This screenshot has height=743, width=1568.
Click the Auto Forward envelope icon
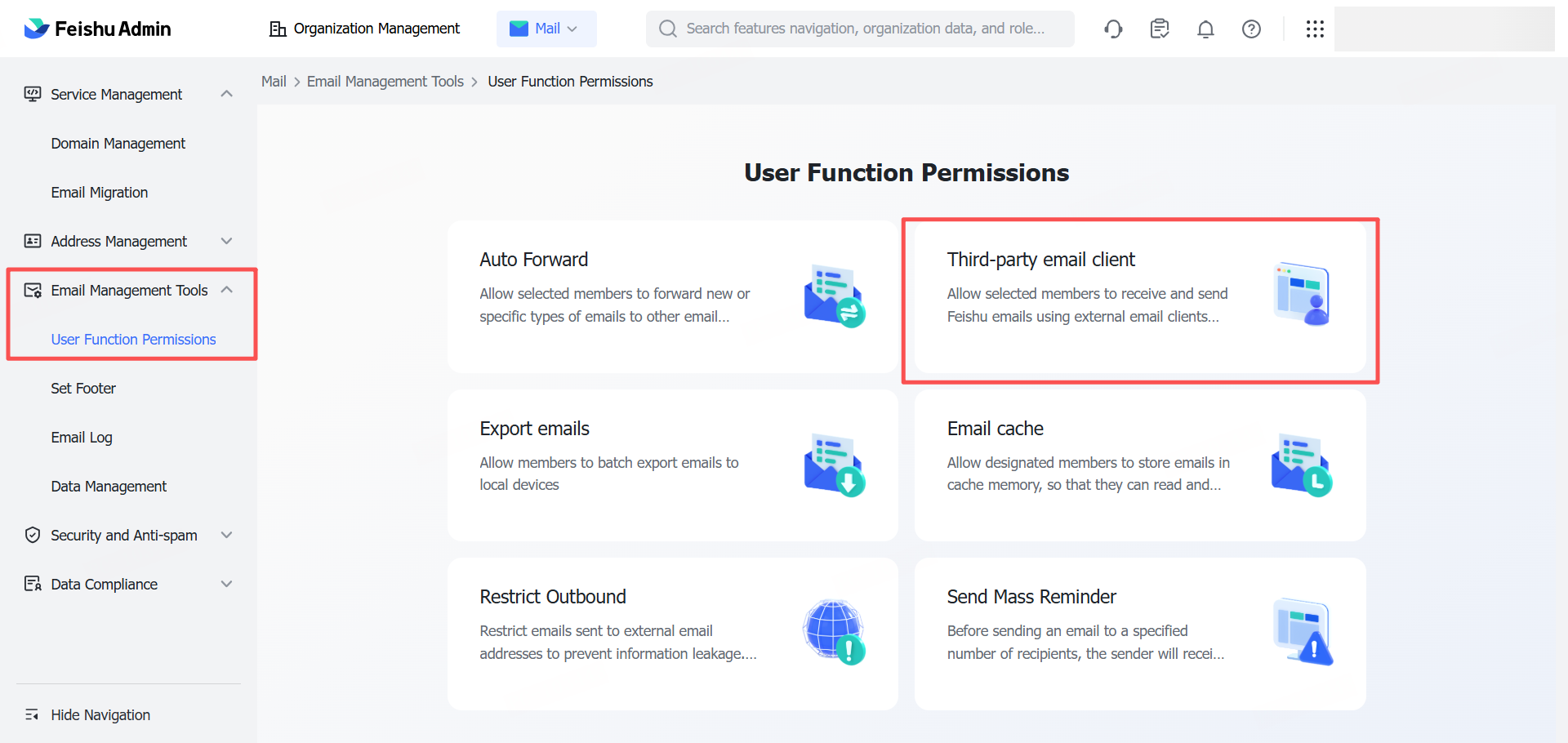(x=833, y=296)
